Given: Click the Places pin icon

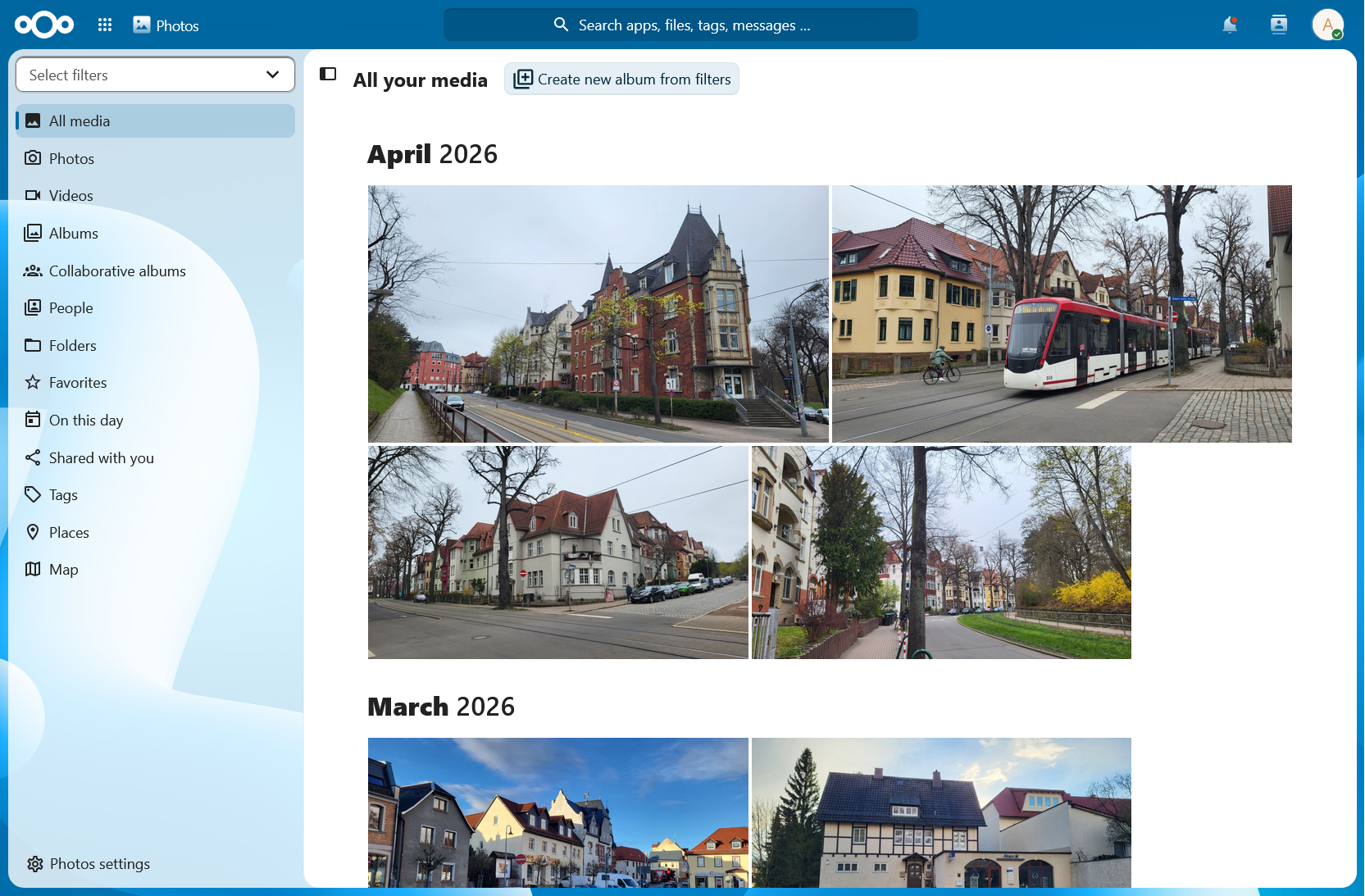Looking at the screenshot, I should tap(33, 532).
